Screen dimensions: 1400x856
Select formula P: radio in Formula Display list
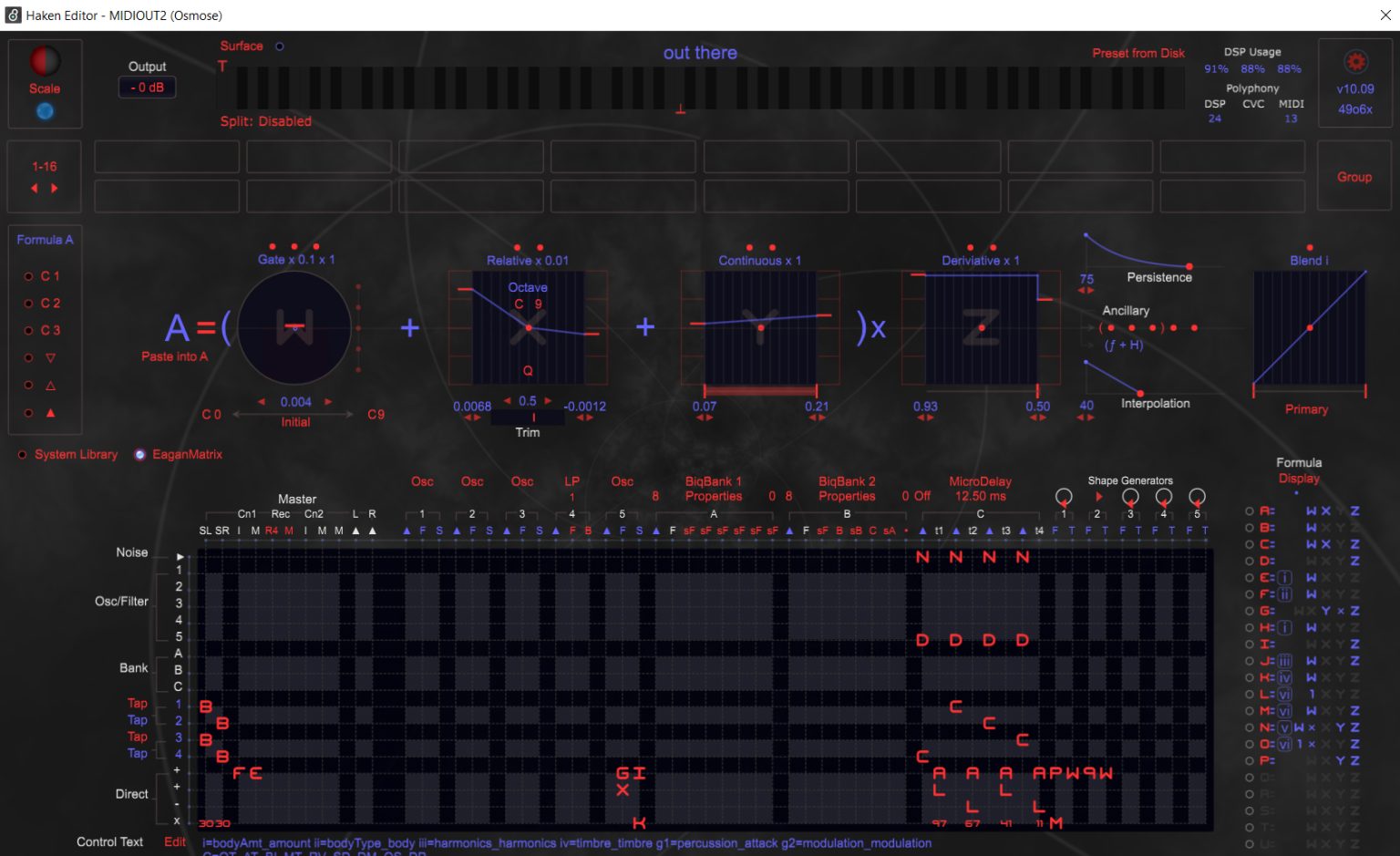tap(1250, 760)
